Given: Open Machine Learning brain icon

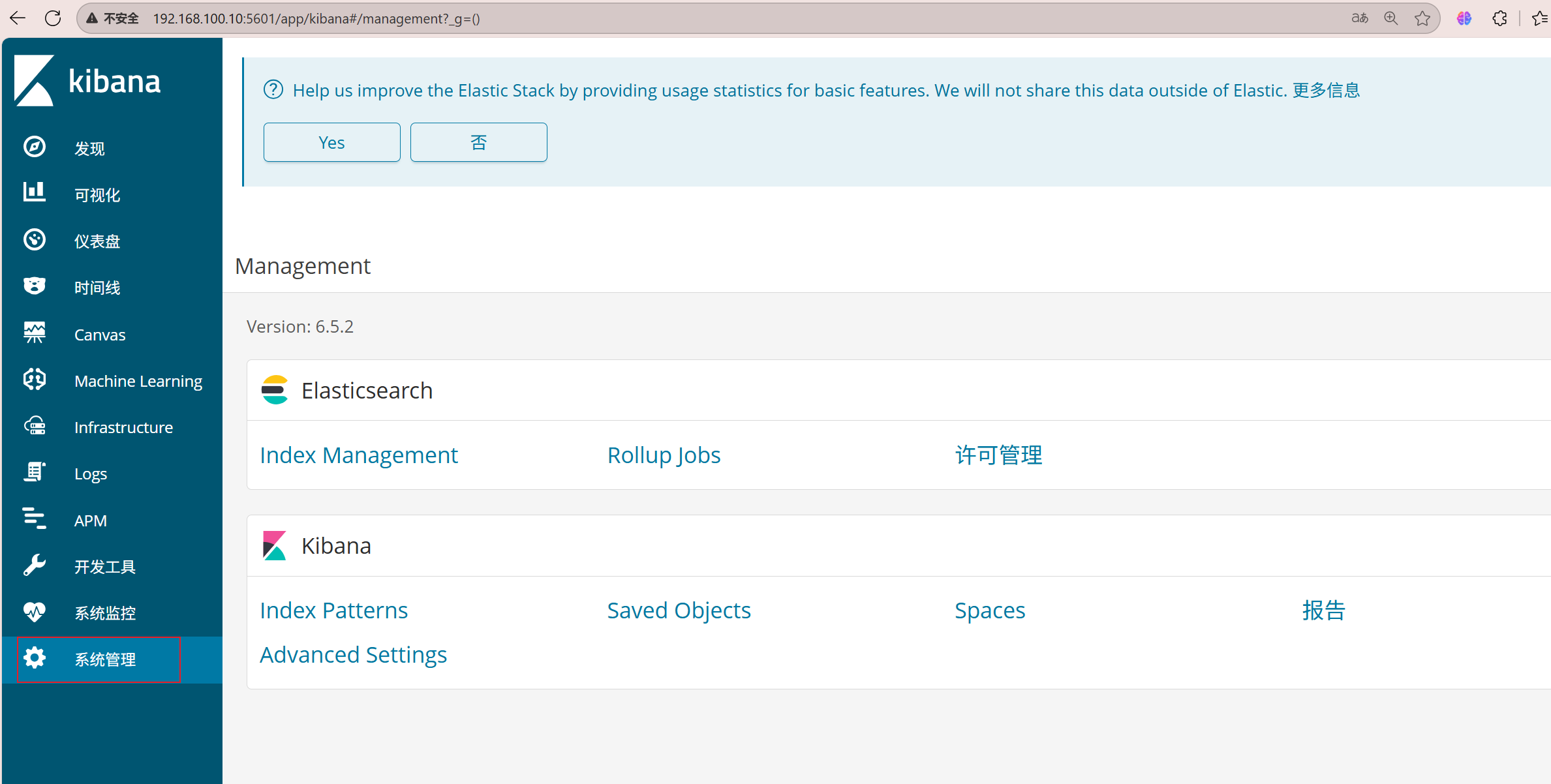Looking at the screenshot, I should 35,380.
